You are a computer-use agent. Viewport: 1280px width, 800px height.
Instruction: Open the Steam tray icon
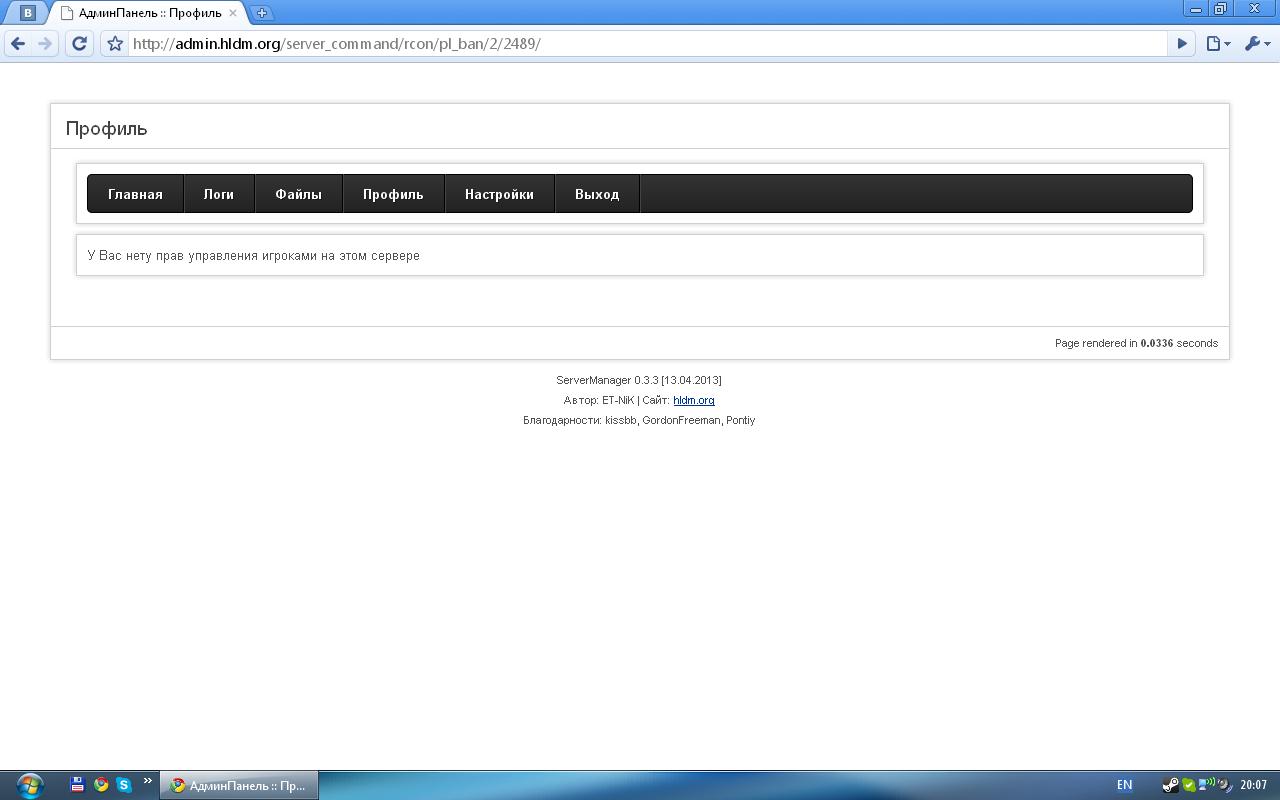(x=1170, y=785)
